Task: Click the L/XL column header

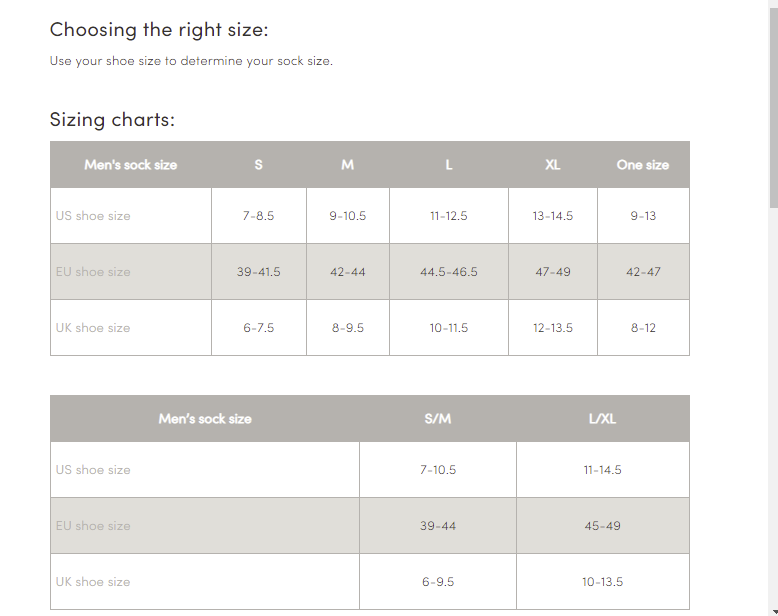Action: (603, 419)
